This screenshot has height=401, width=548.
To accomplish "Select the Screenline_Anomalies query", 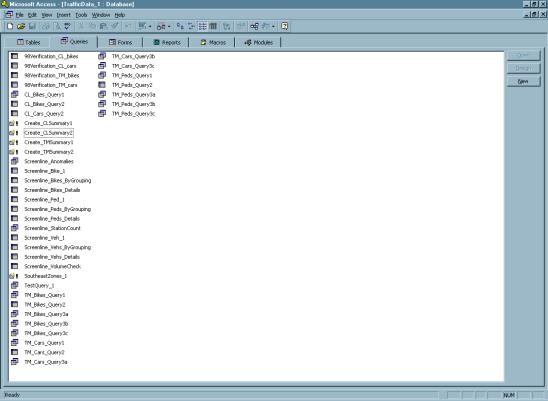I will [49, 162].
